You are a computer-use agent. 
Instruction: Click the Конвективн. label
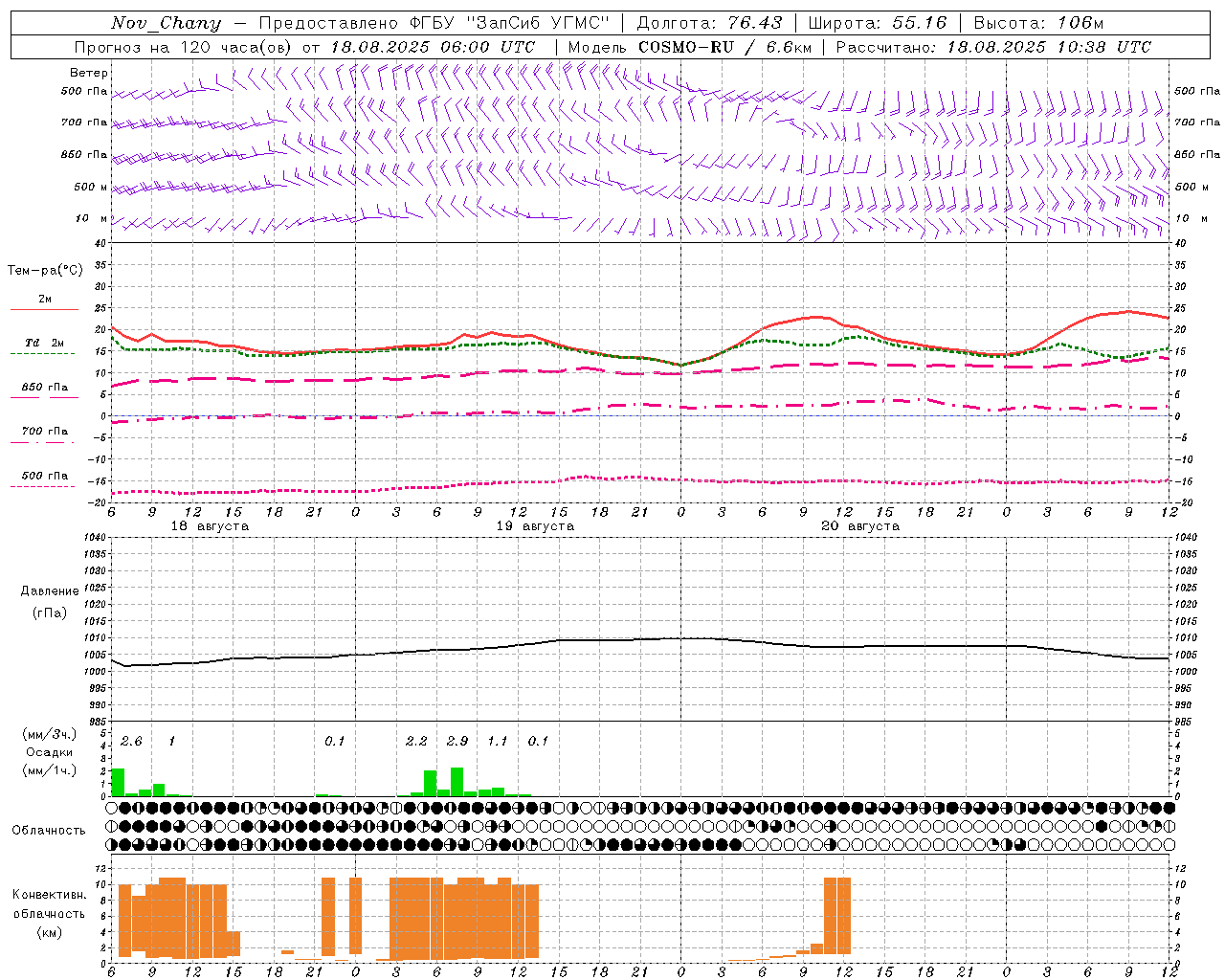coord(50,895)
